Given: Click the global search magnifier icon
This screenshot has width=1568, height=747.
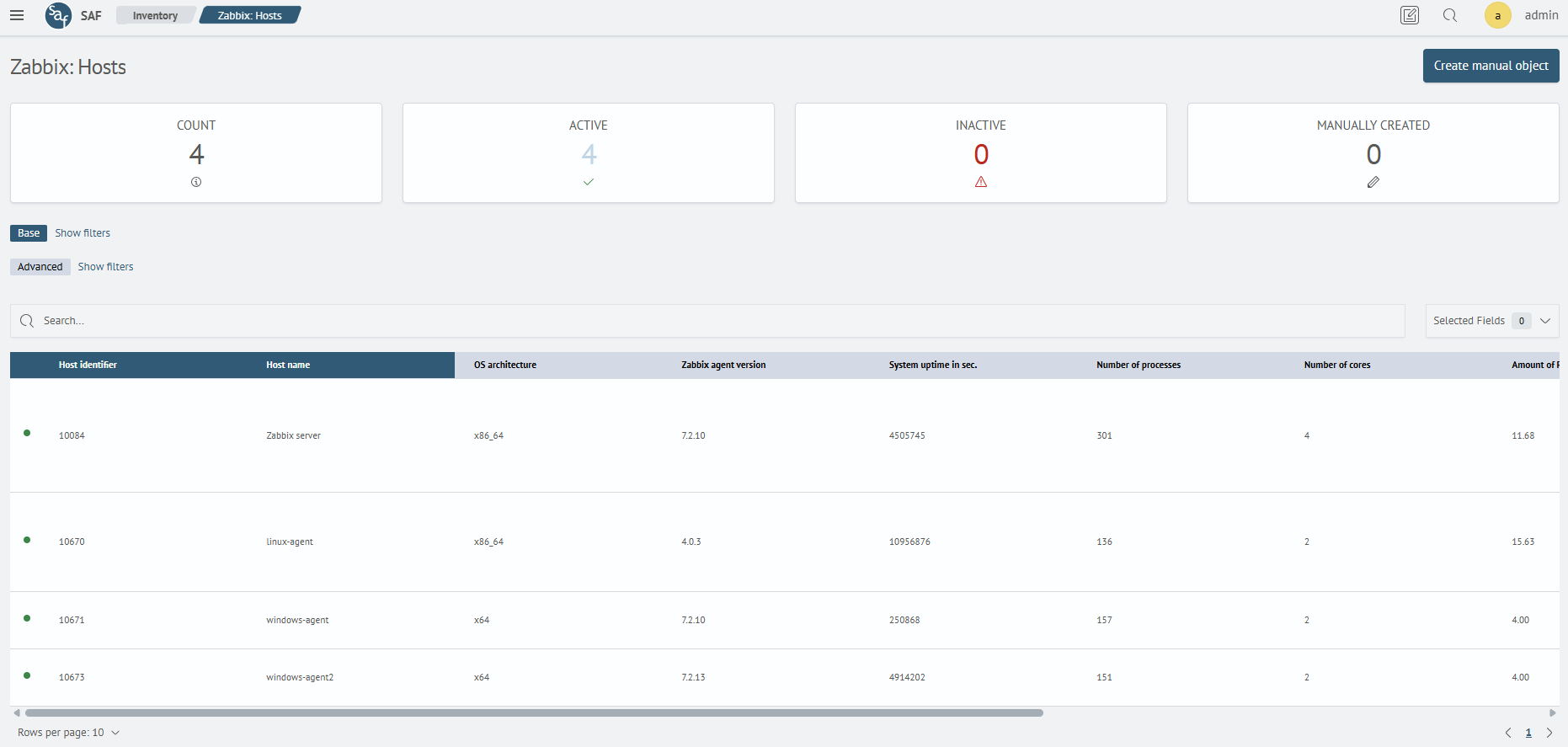Looking at the screenshot, I should [1450, 15].
